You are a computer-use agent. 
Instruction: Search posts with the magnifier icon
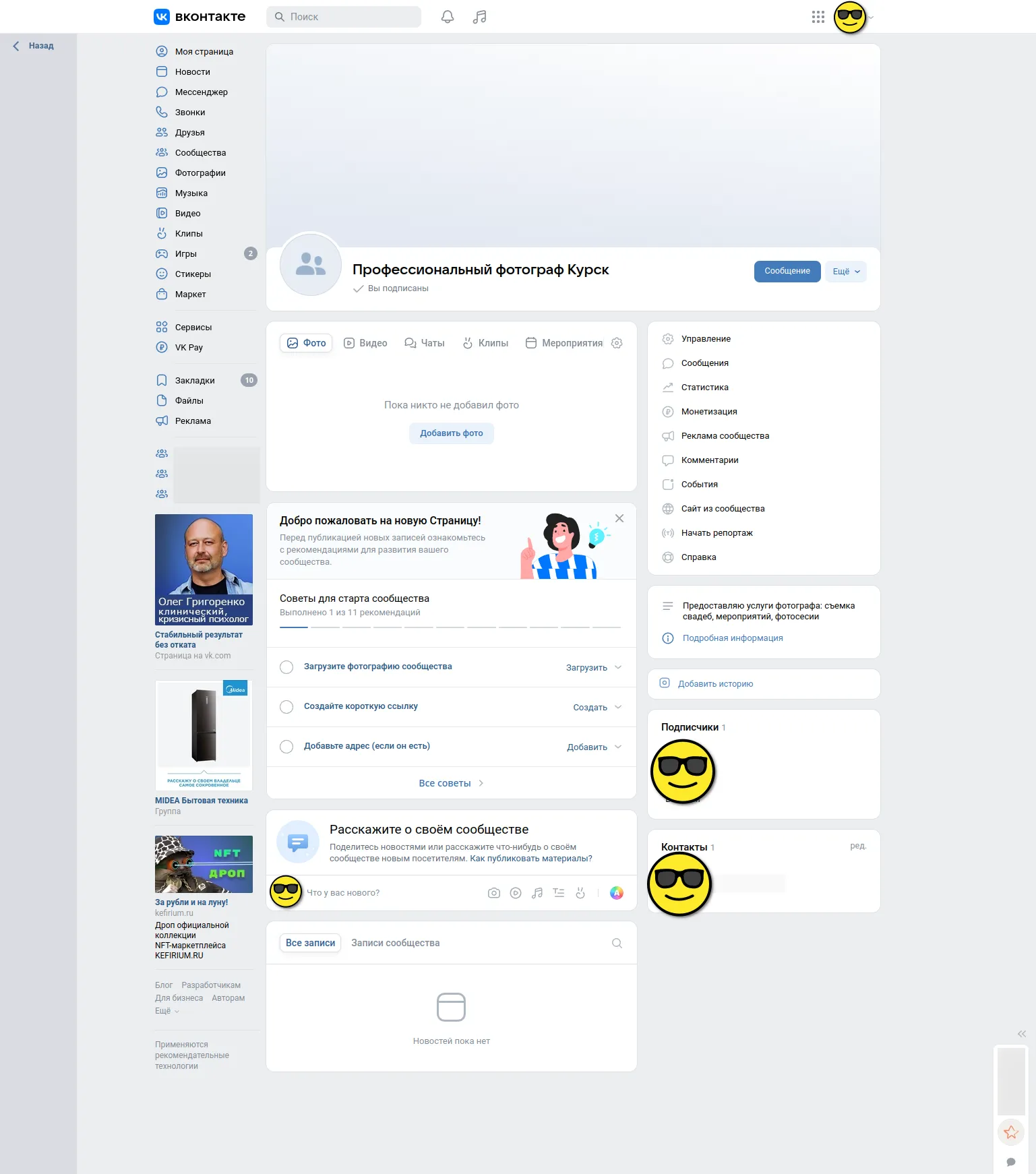coord(617,943)
